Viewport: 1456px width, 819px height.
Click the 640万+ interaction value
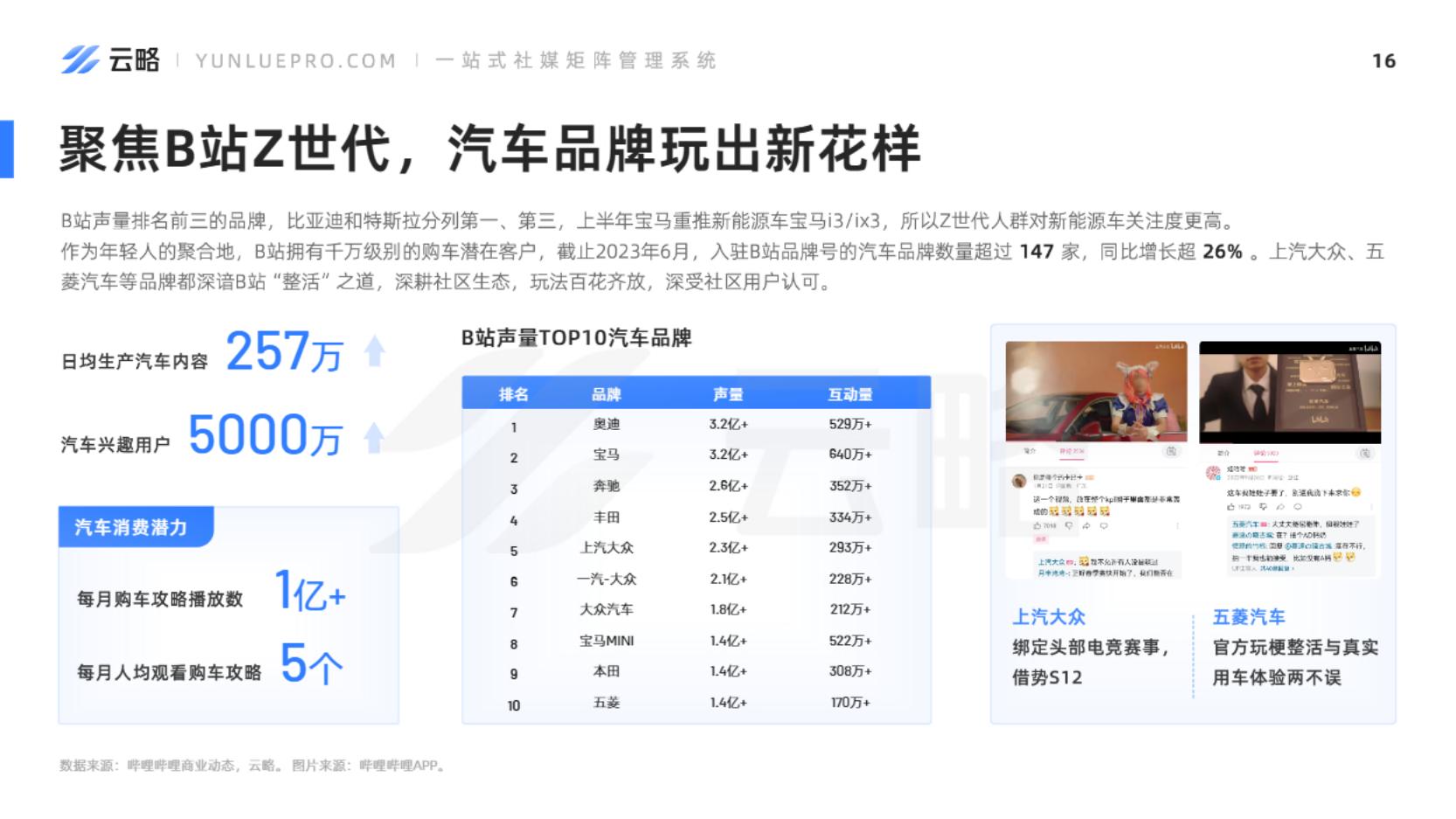tap(849, 455)
